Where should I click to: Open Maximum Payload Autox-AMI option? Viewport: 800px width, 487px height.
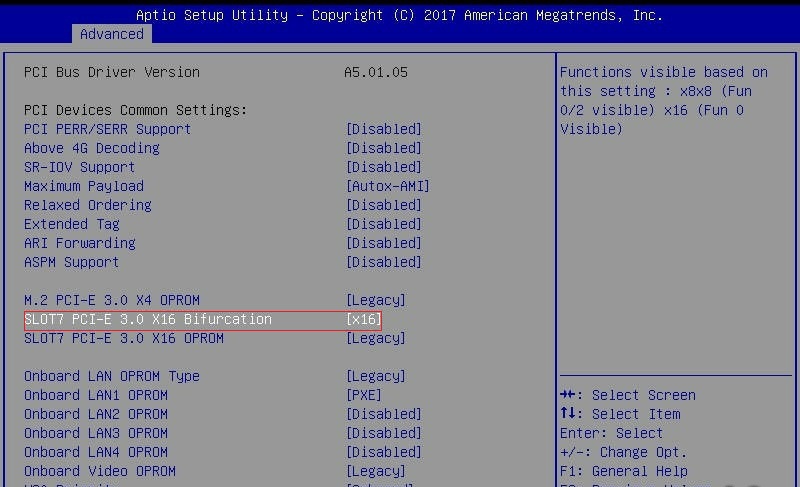click(387, 186)
